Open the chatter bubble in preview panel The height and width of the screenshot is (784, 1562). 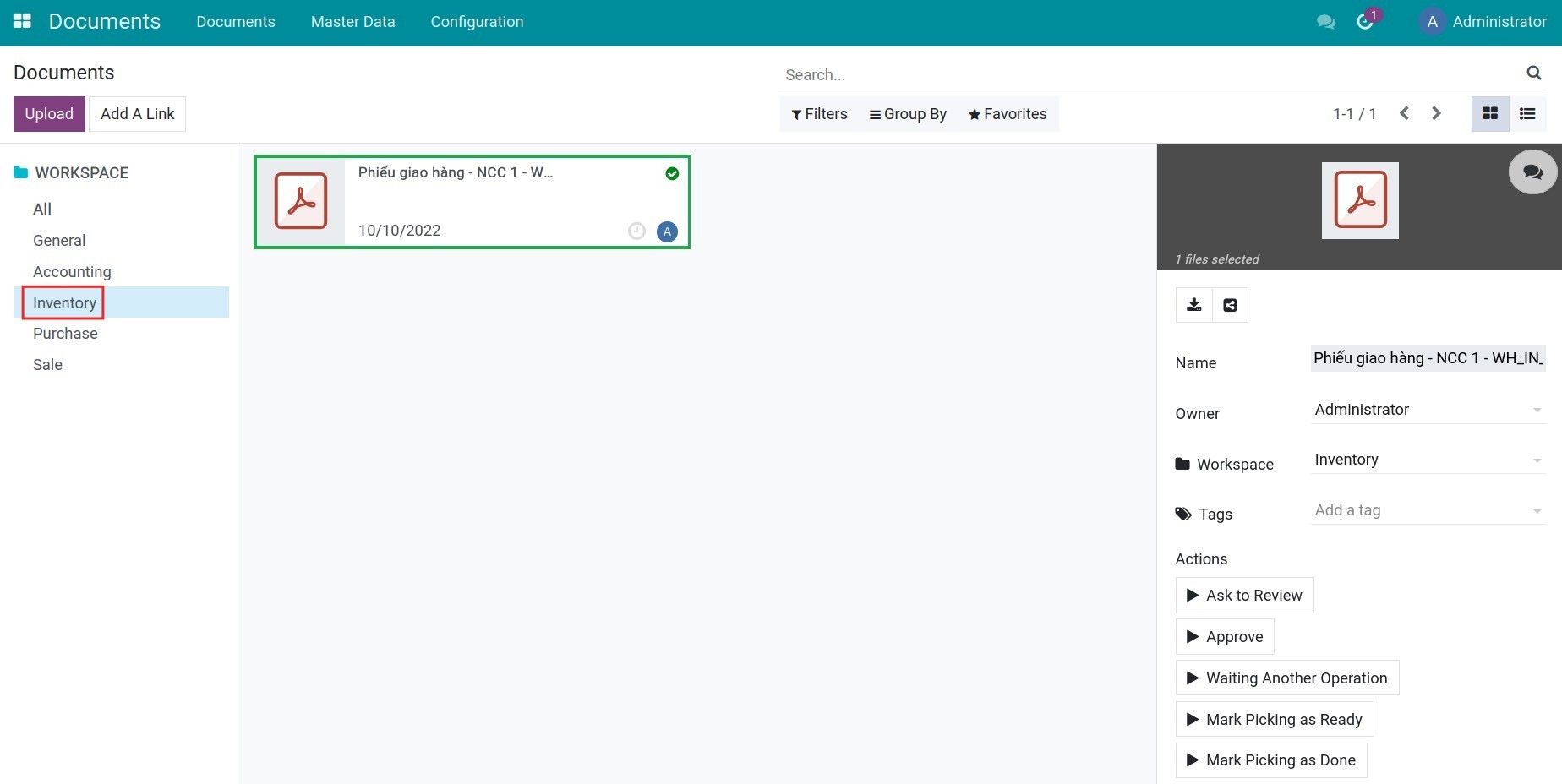(x=1532, y=172)
